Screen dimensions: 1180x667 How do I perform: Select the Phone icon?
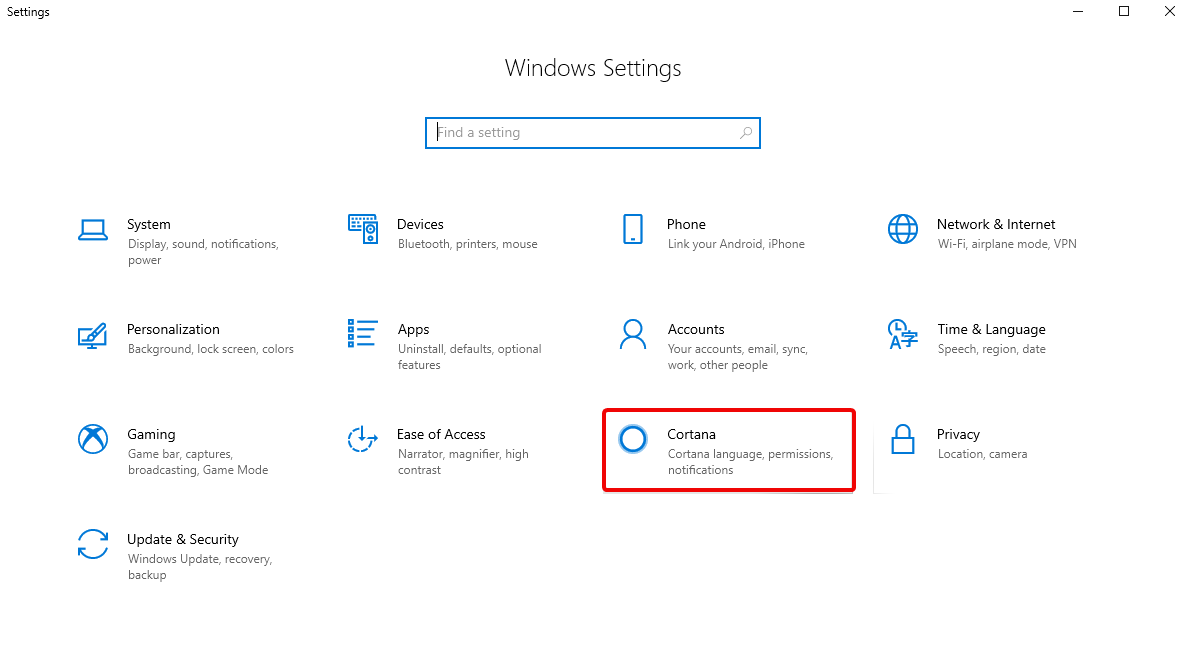click(632, 229)
